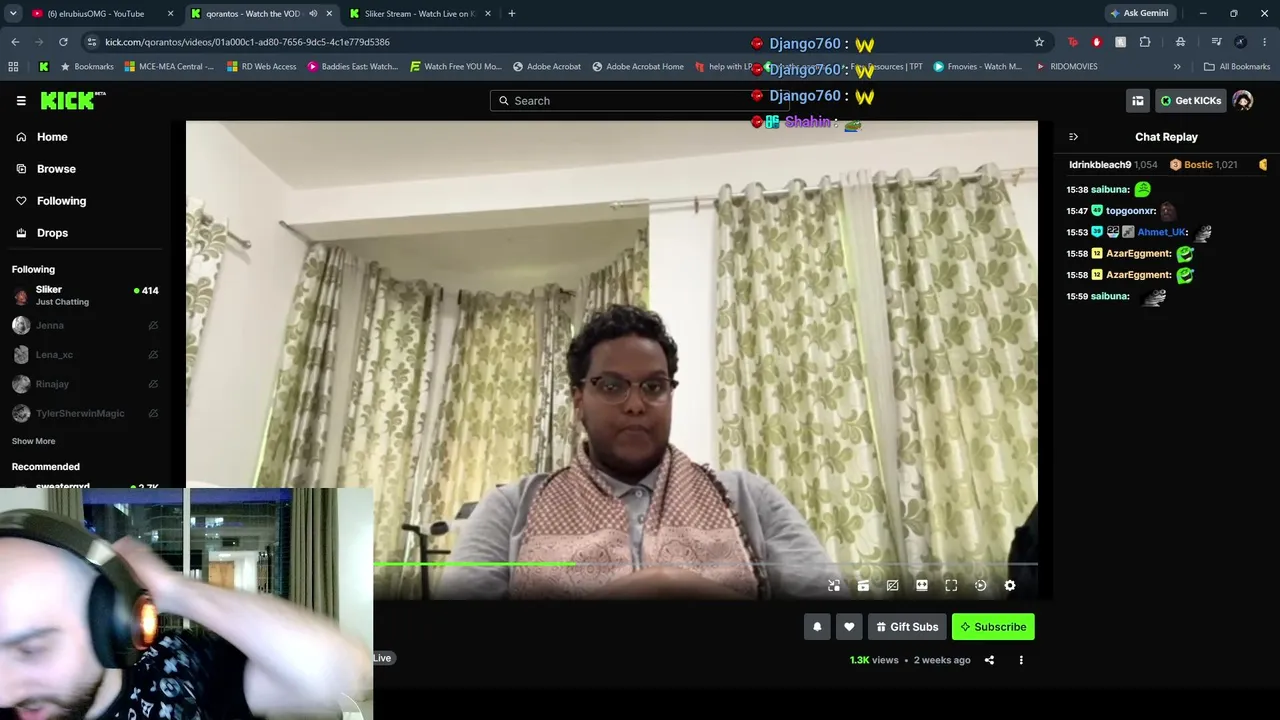Expand Following list with Show More
Viewport: 1280px width, 720px height.
click(33, 441)
